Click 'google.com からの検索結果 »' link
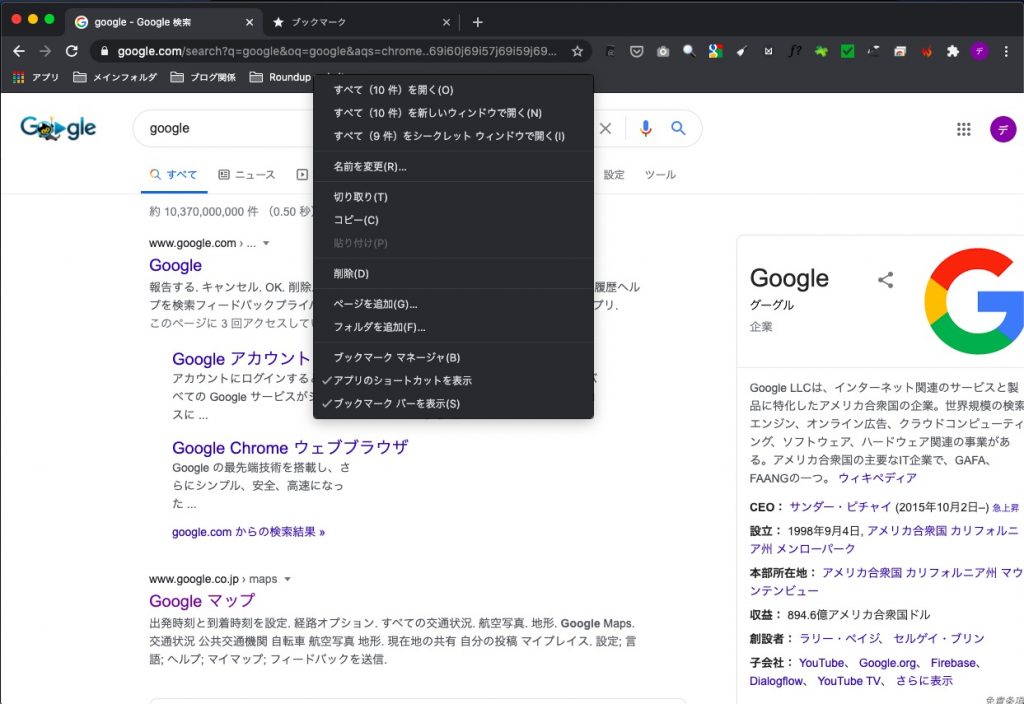The image size is (1024, 704). pos(248,532)
